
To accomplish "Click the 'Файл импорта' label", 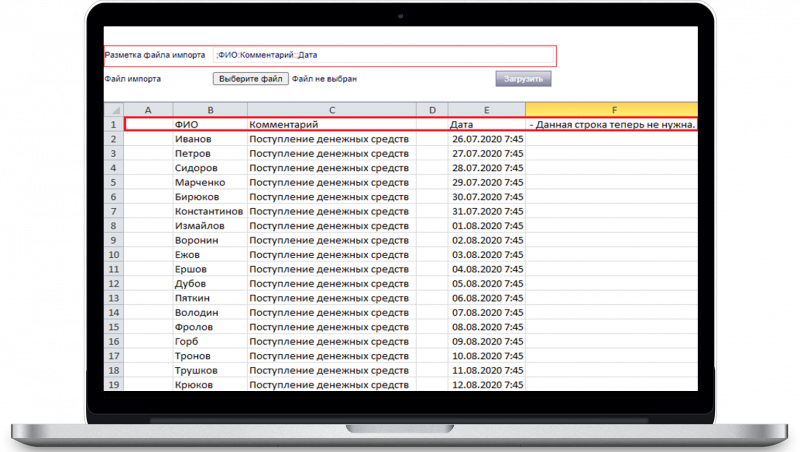I will pos(133,79).
